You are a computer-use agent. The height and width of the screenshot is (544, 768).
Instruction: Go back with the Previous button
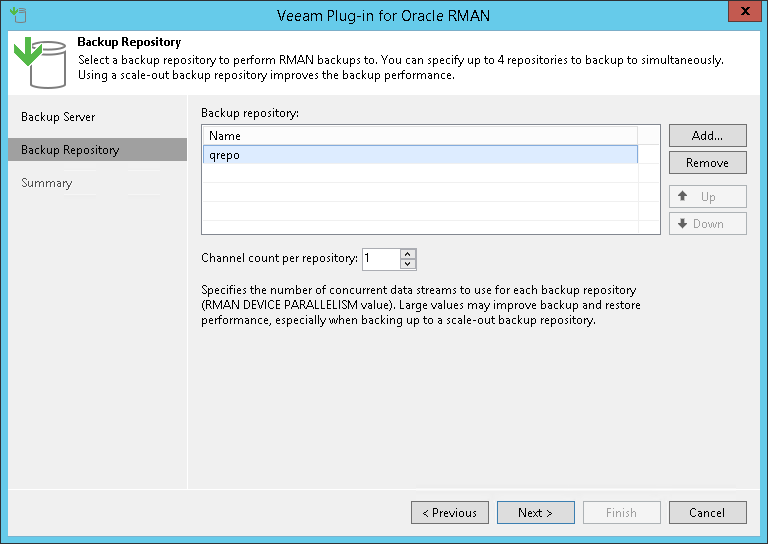(450, 512)
